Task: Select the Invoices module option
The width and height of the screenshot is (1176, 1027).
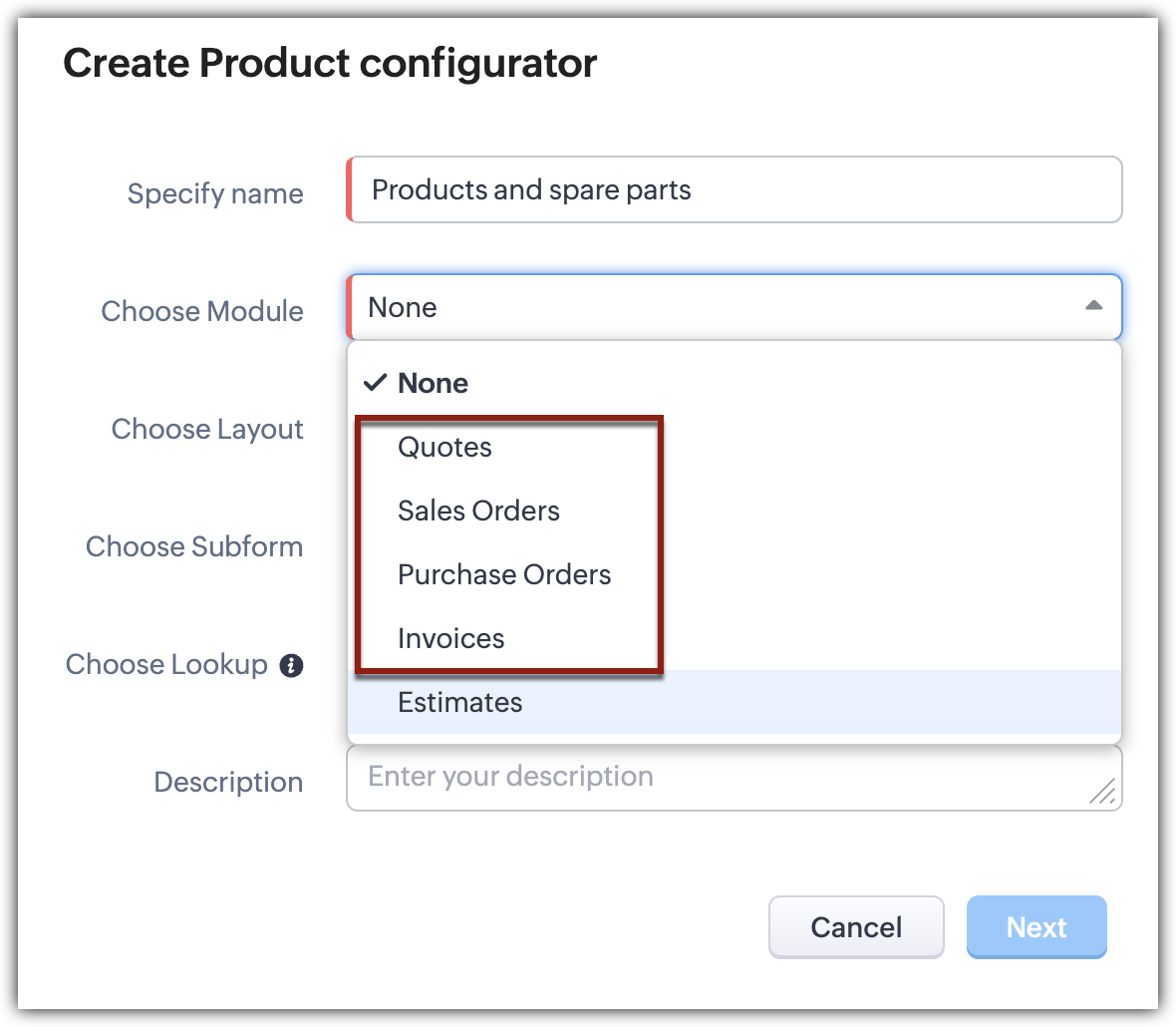Action: [x=450, y=639]
